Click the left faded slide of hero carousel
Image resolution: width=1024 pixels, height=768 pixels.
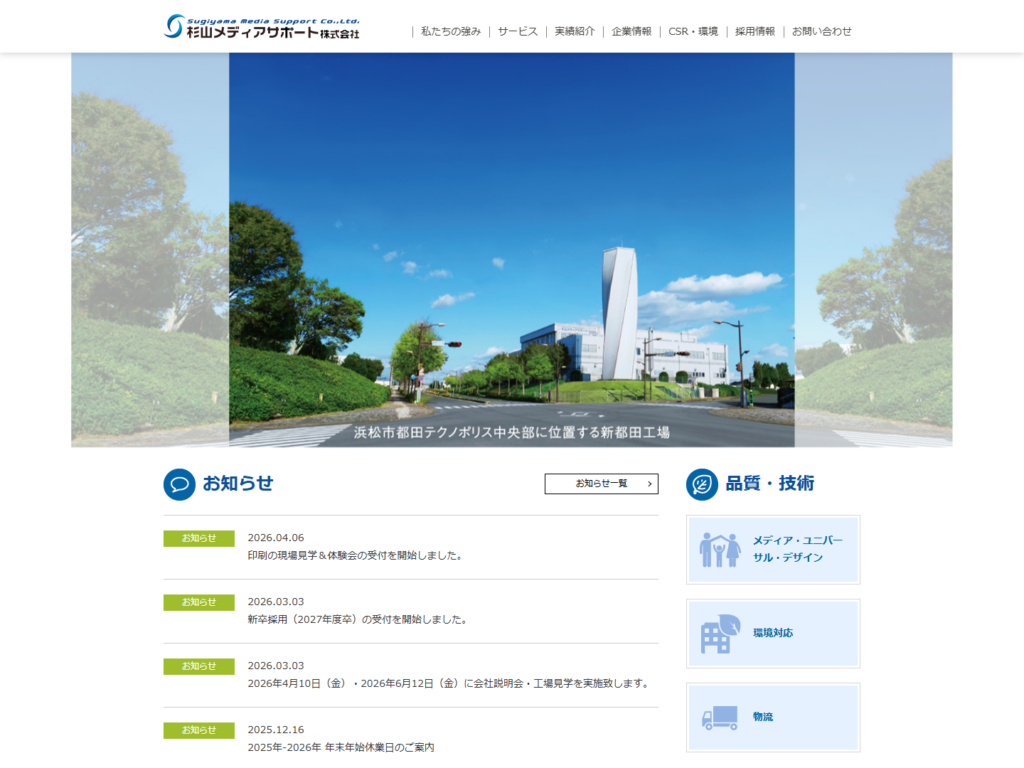[150, 250]
